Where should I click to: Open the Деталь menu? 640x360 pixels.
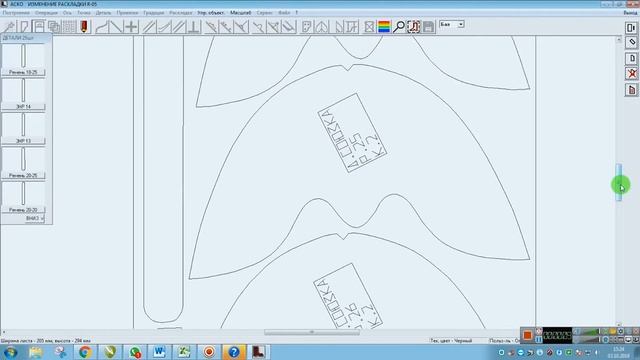pos(103,13)
